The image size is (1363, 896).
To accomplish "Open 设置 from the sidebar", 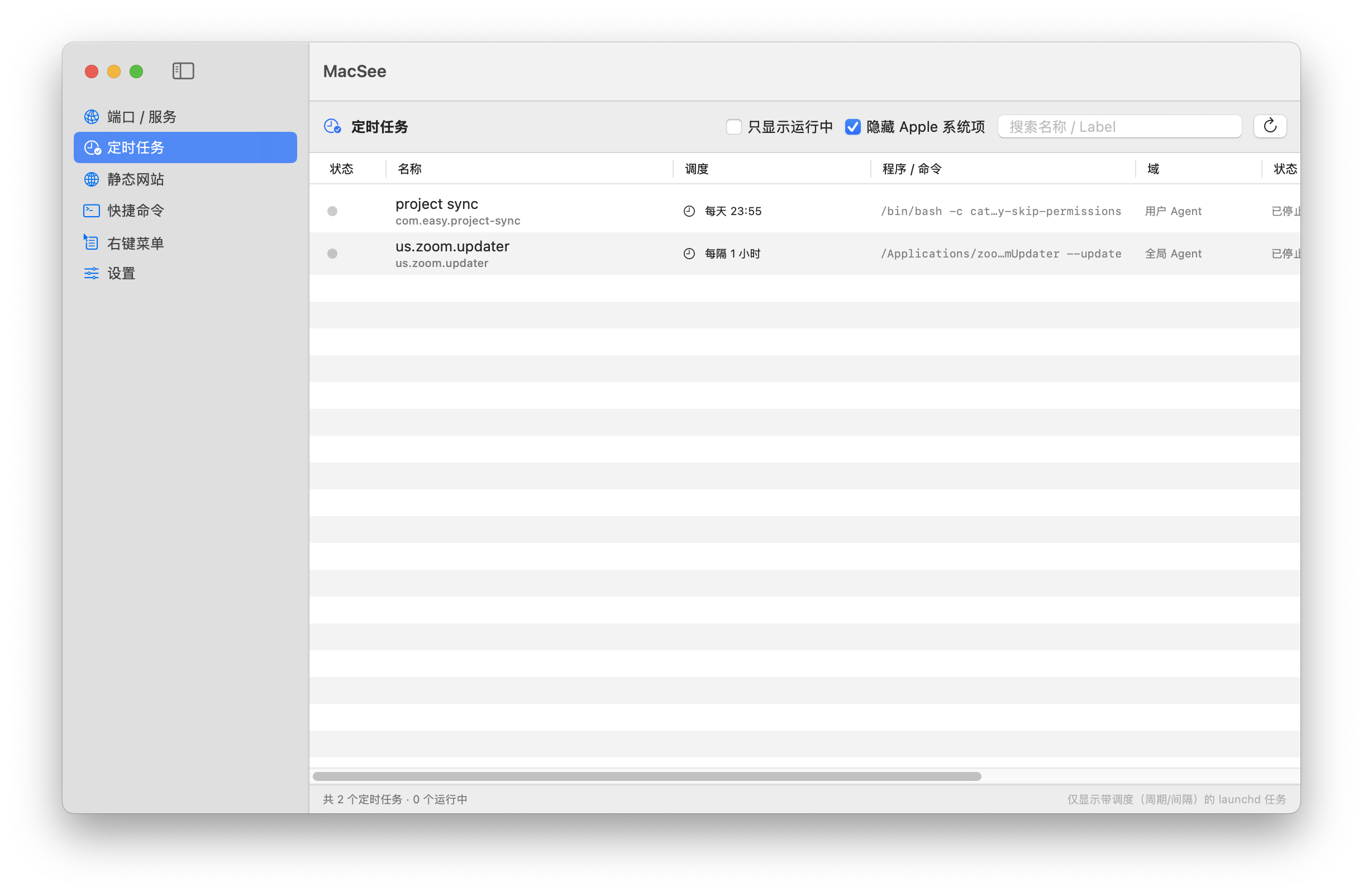I will (185, 273).
